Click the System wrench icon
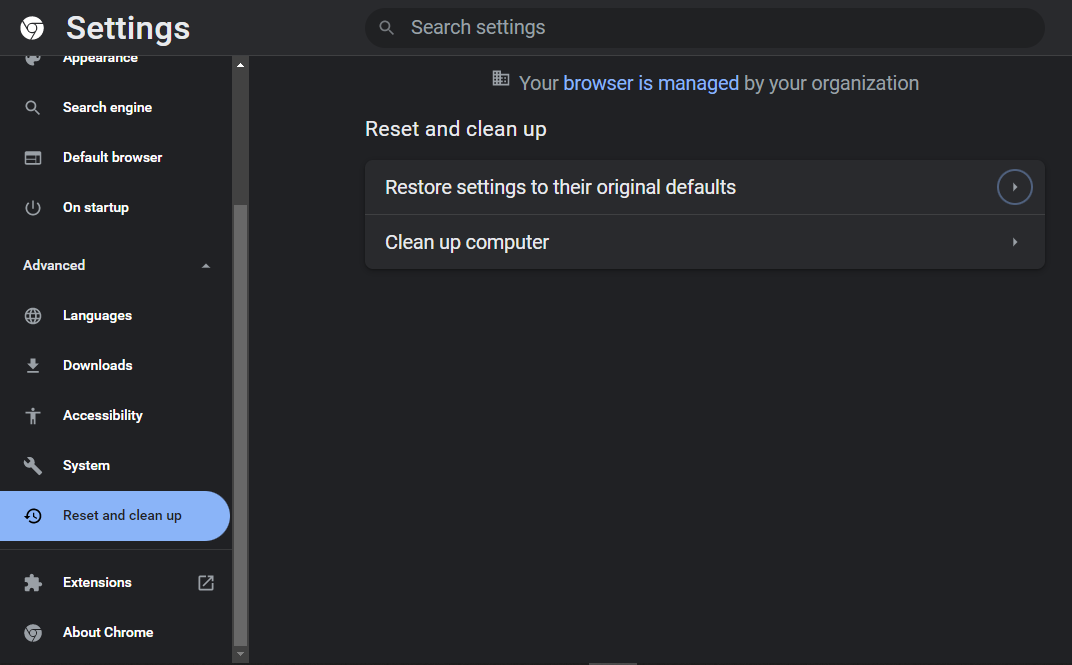The width and height of the screenshot is (1072, 665). point(32,465)
